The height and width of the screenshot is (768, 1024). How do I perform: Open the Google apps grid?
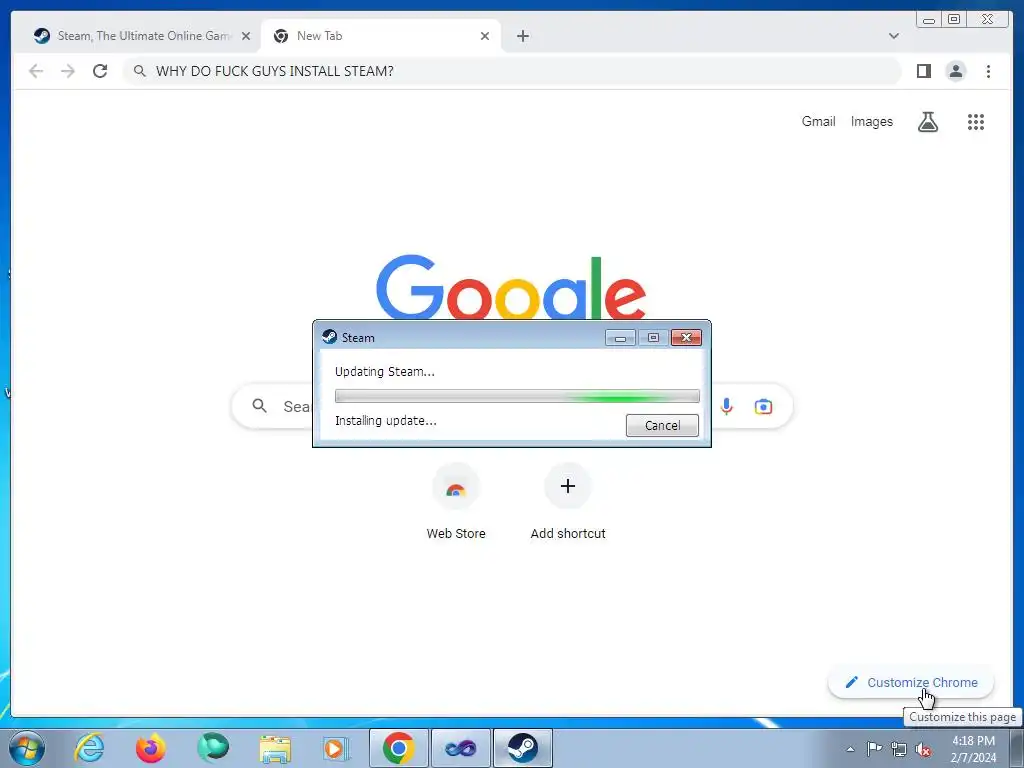point(976,121)
